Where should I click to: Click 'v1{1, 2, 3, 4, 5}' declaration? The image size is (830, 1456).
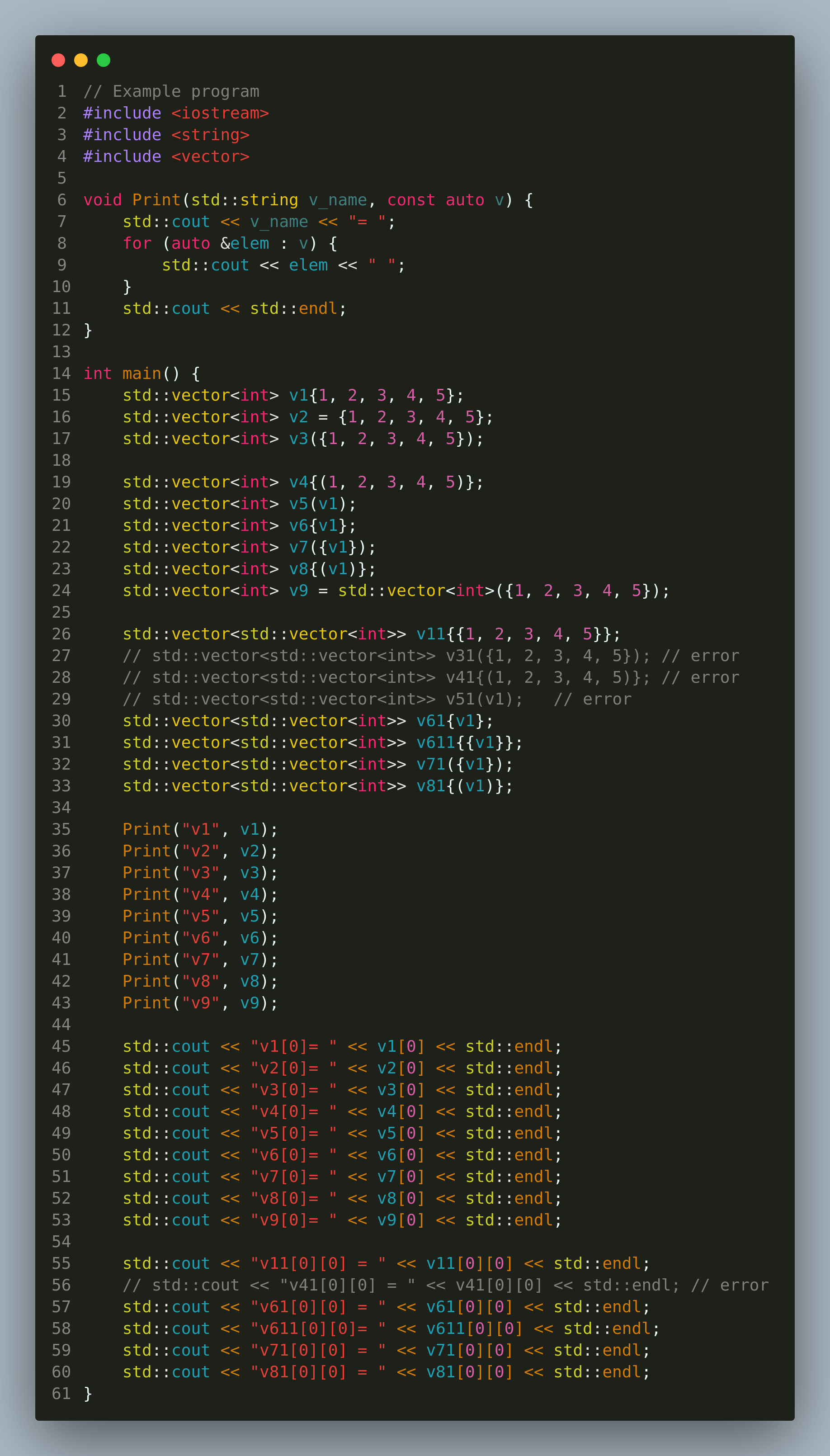(x=372, y=395)
